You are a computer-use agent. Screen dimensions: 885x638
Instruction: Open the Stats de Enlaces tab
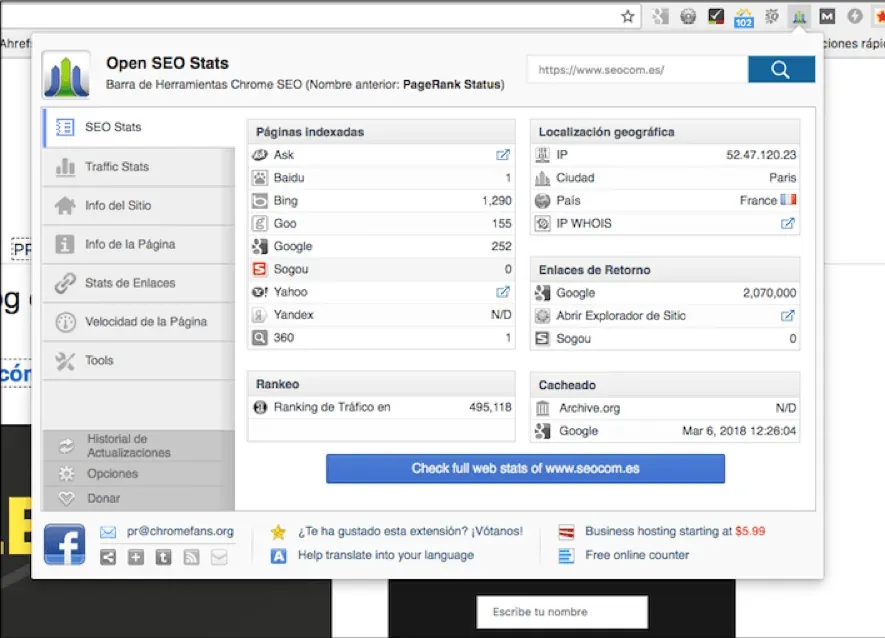click(x=139, y=283)
